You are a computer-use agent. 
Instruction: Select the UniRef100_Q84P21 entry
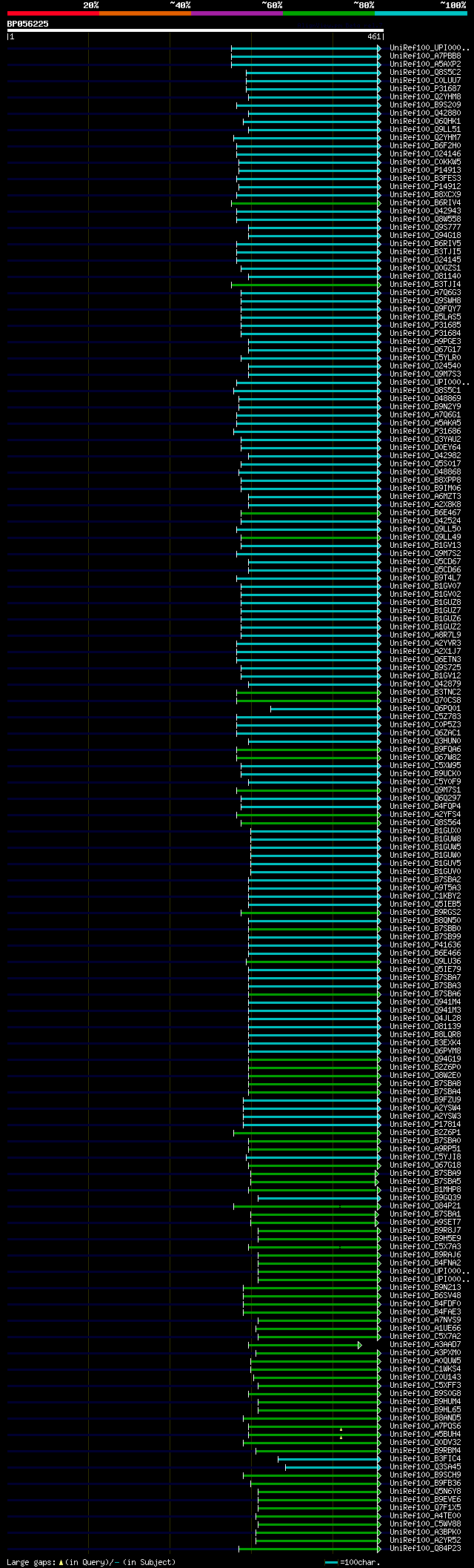tap(425, 1205)
